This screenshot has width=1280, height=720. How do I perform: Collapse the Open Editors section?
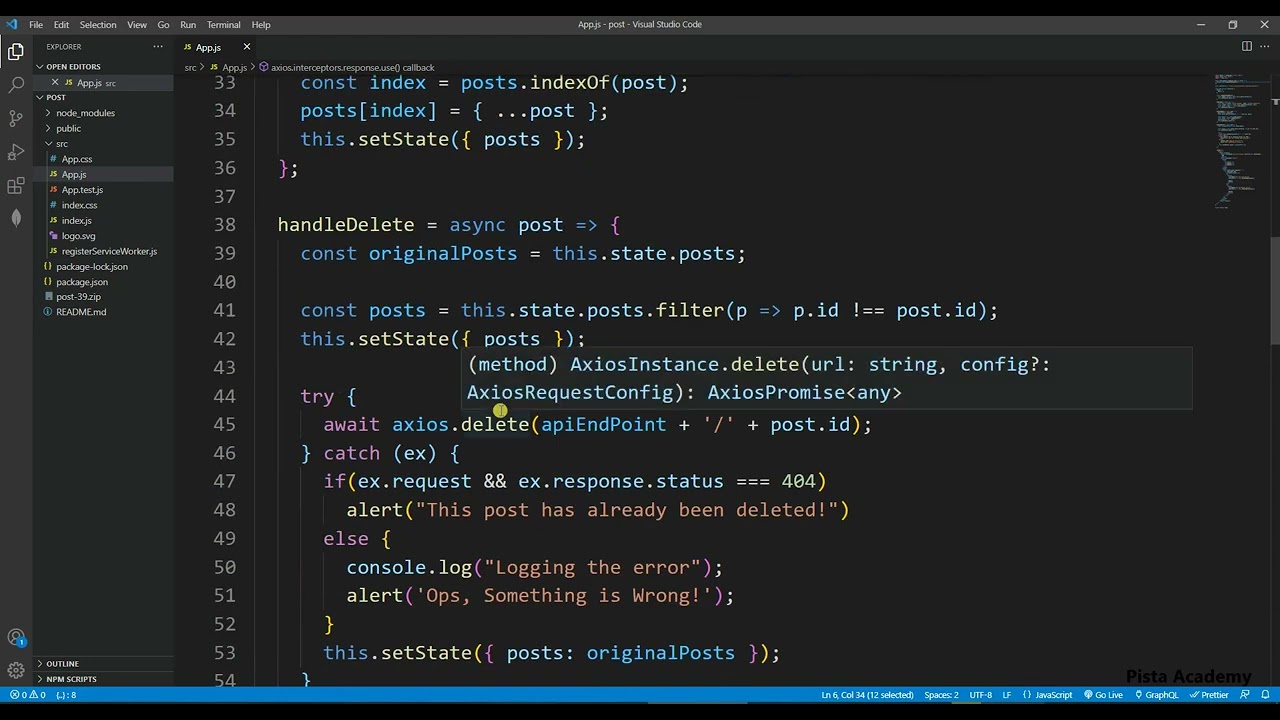(x=104, y=67)
